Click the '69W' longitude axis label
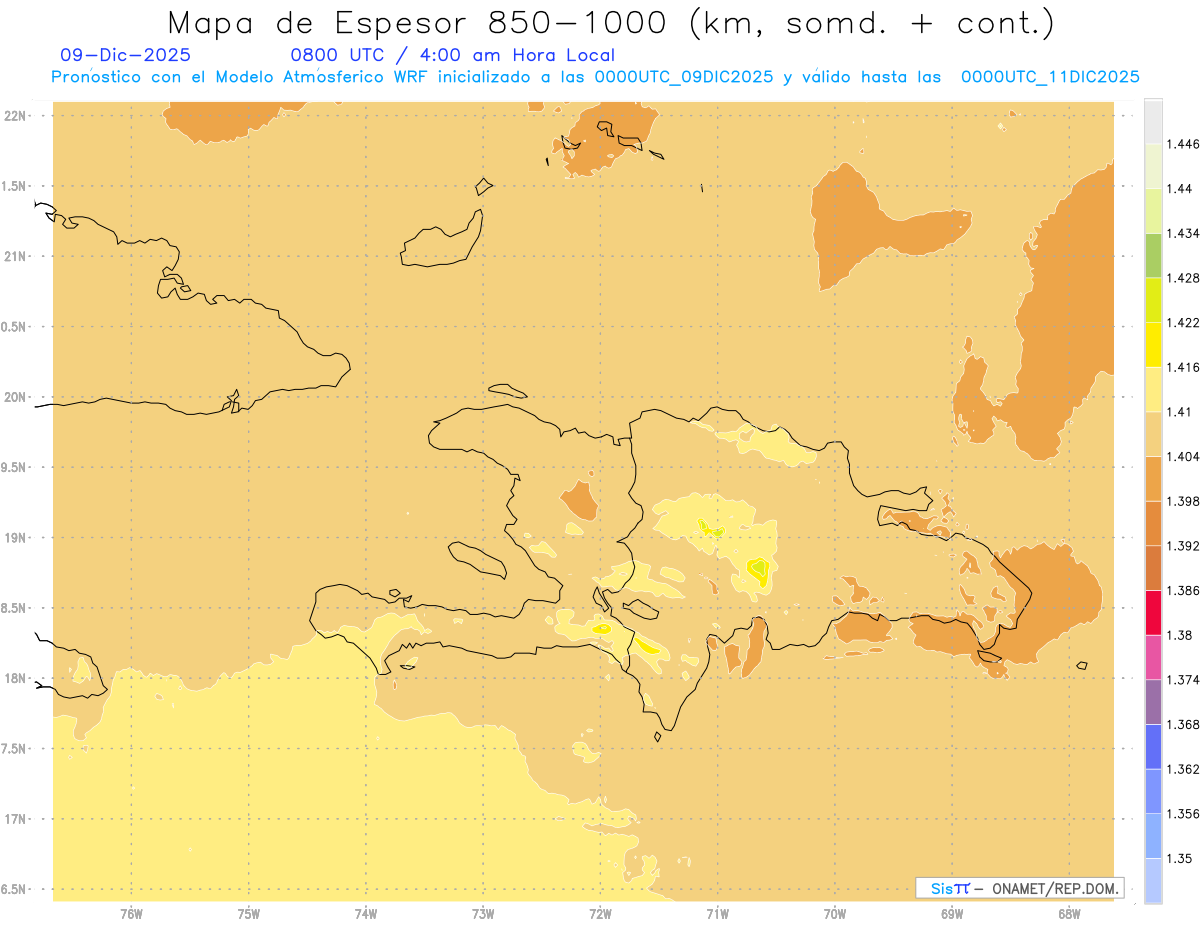The image size is (1200, 927). [x=952, y=914]
